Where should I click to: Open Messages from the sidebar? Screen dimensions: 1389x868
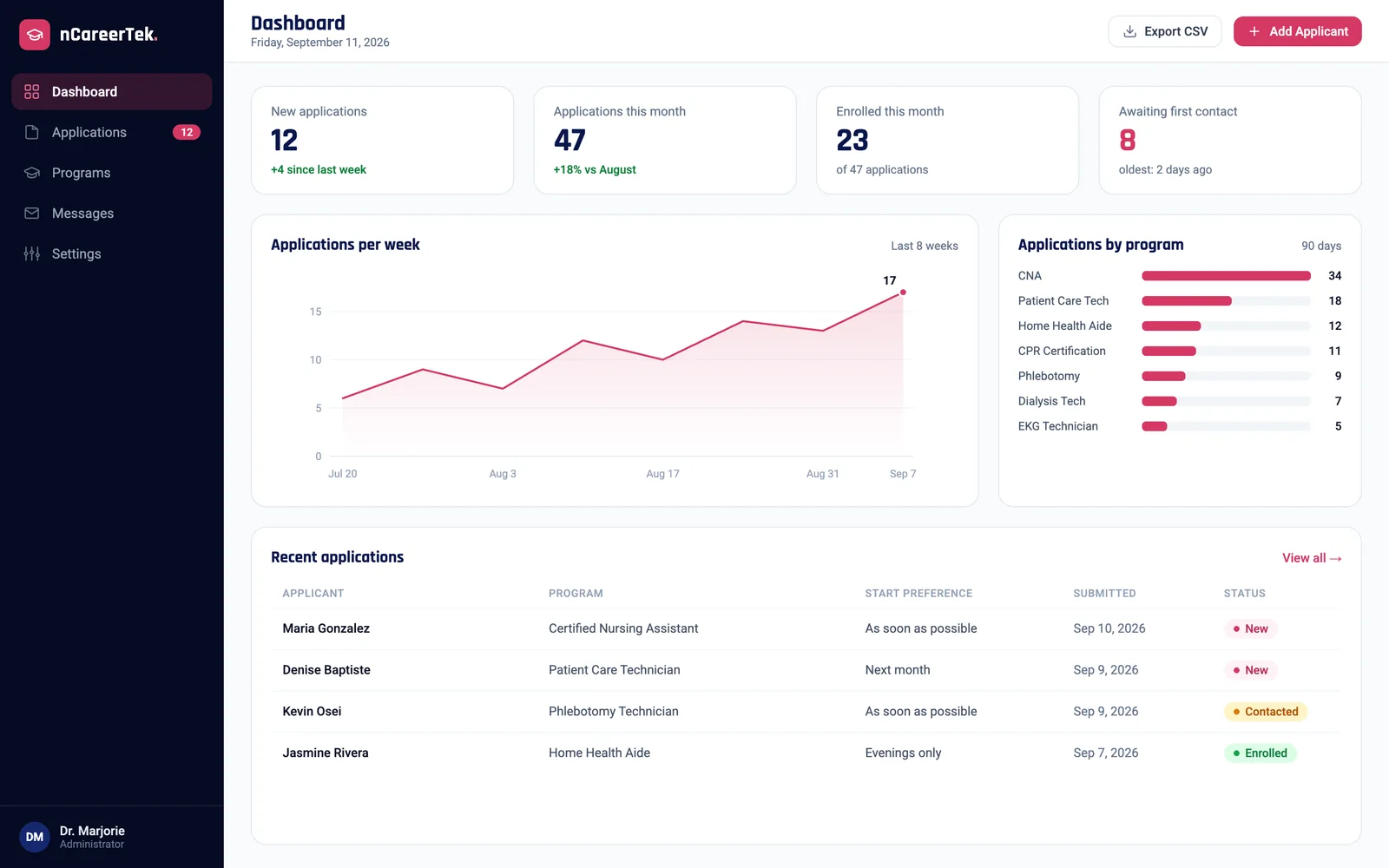pos(112,214)
